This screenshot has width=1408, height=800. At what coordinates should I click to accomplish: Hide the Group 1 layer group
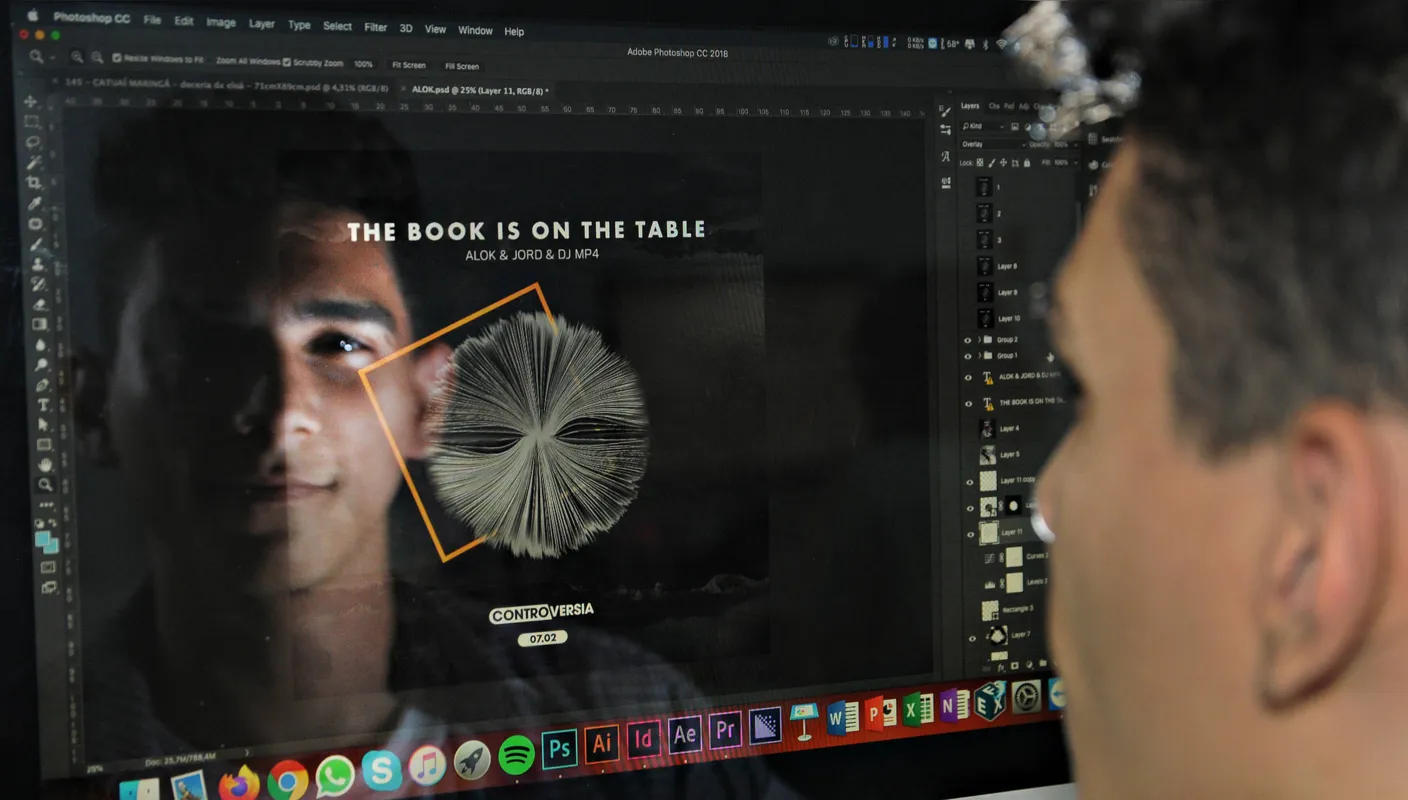[967, 356]
